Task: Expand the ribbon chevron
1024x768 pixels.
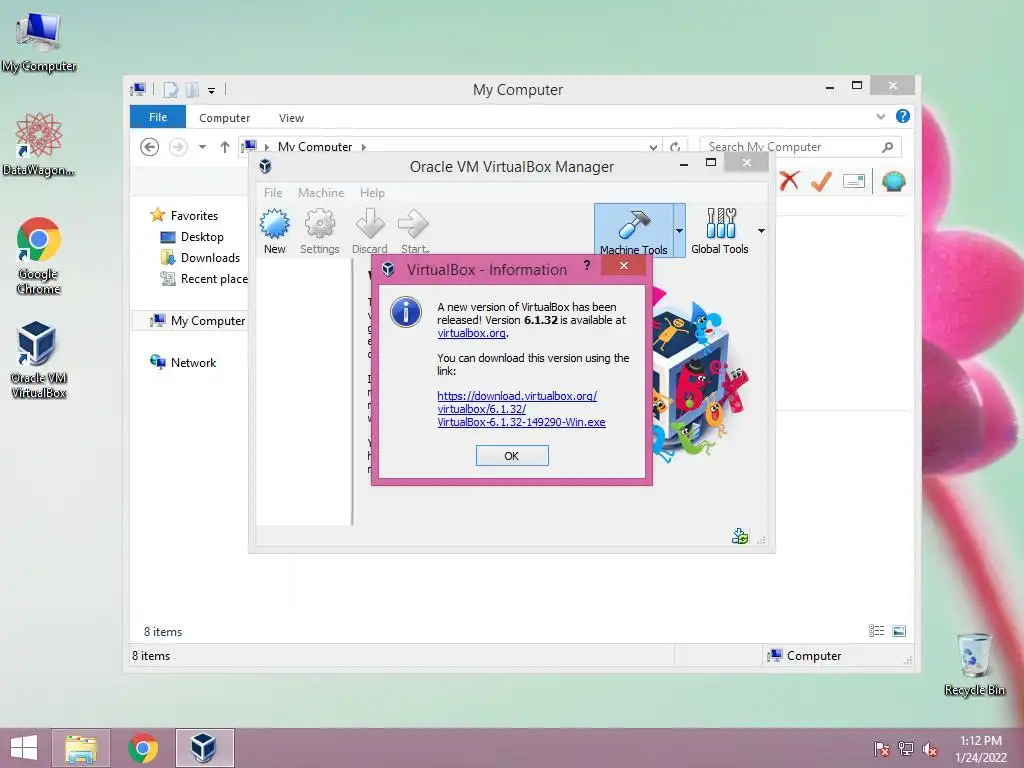Action: pyautogui.click(x=880, y=117)
